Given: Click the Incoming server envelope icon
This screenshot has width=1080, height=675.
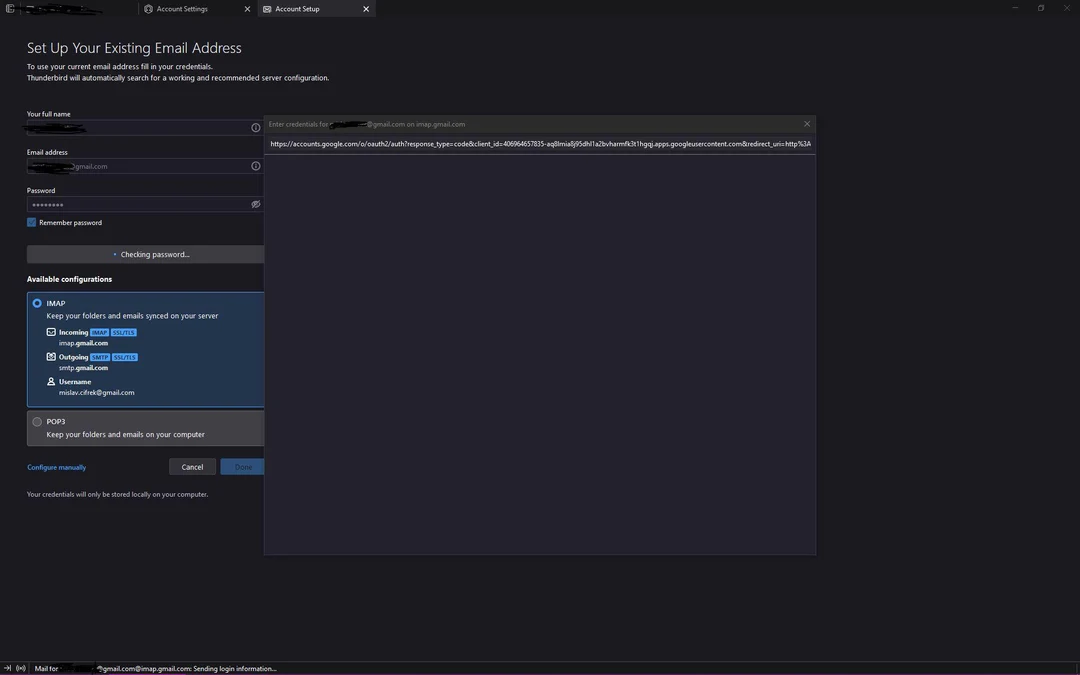Looking at the screenshot, I should click(x=50, y=331).
